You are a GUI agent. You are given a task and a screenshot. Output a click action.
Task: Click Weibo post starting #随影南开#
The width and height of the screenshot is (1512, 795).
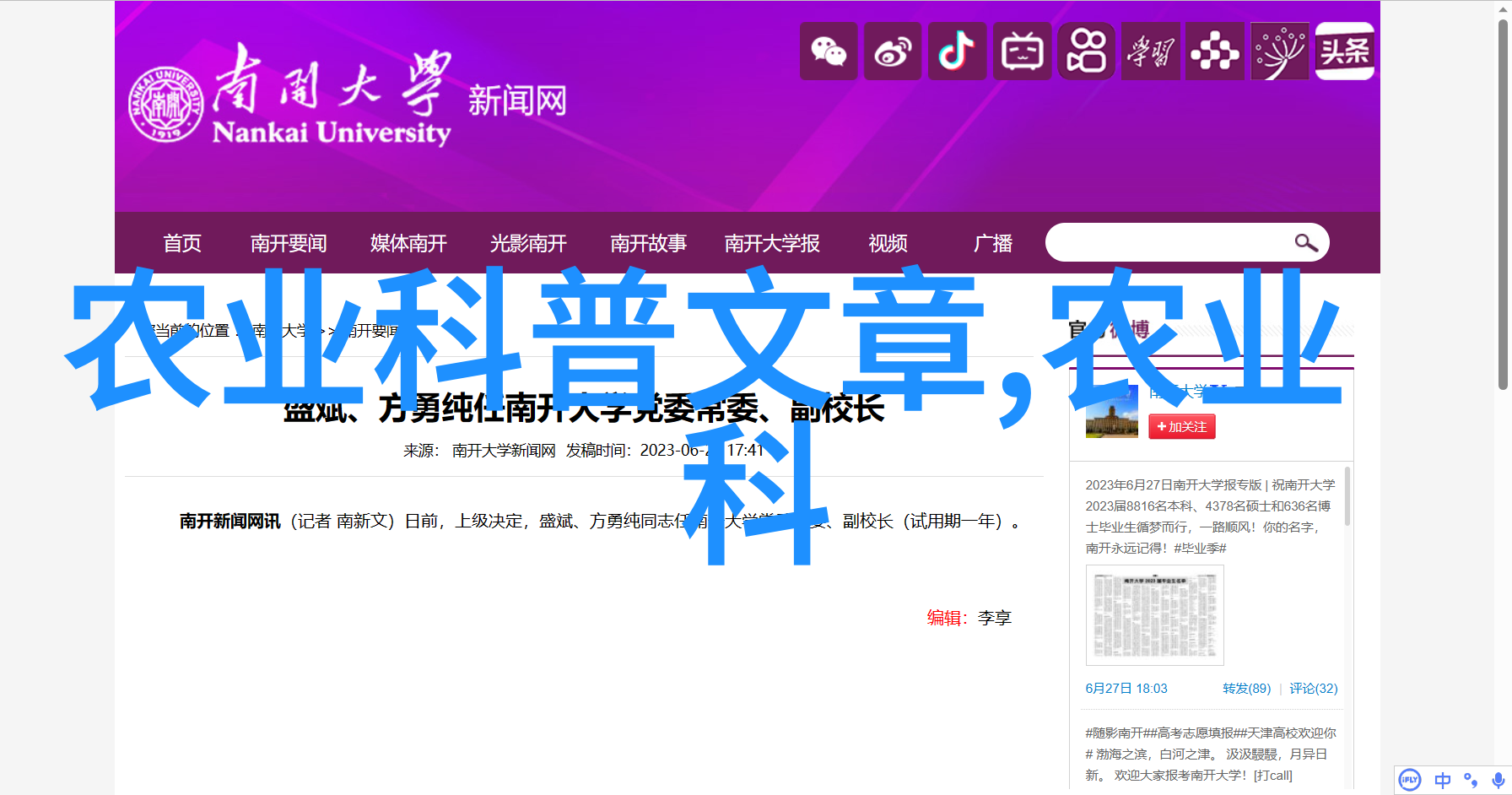(x=1211, y=754)
